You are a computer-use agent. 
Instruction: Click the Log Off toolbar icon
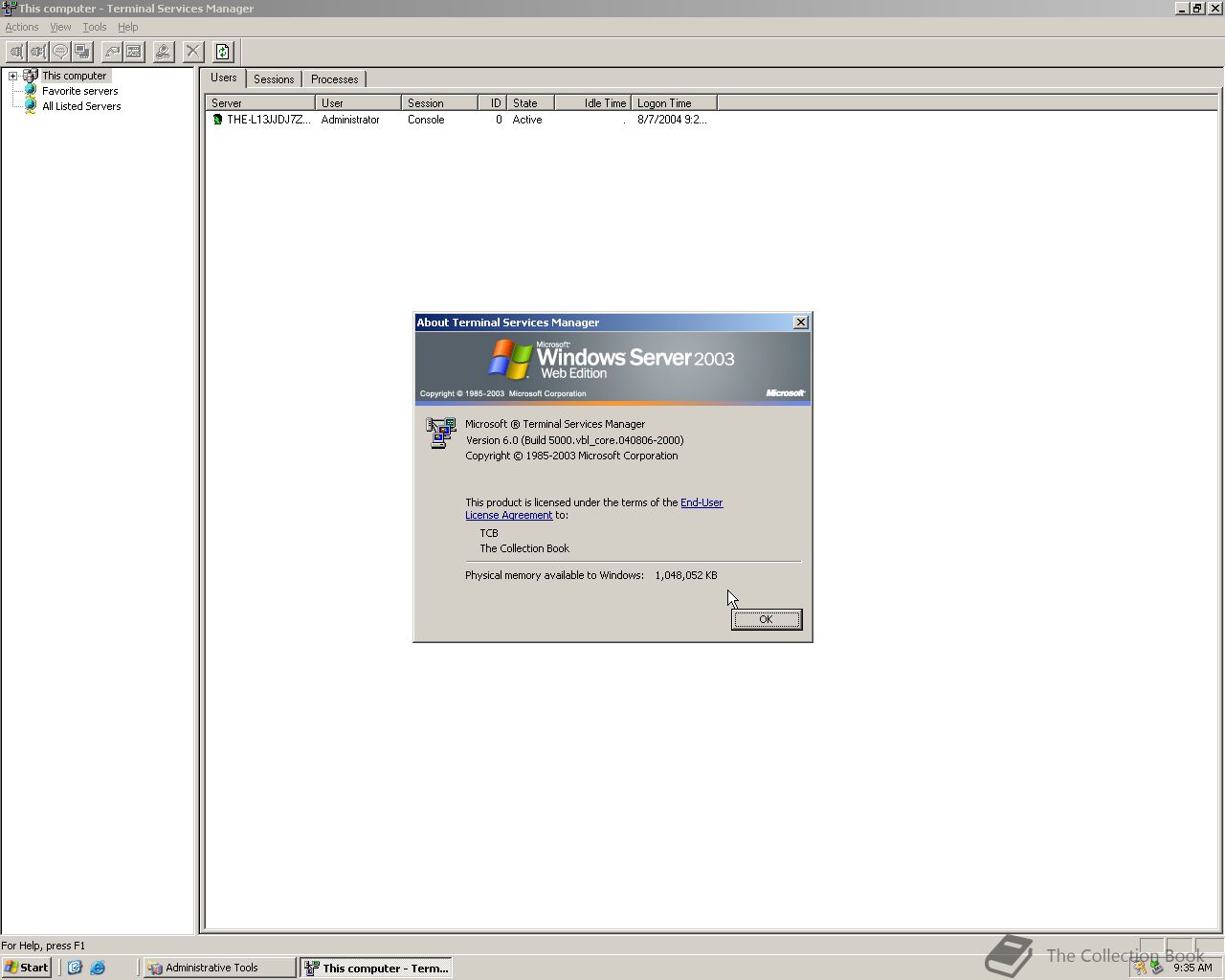click(x=164, y=52)
